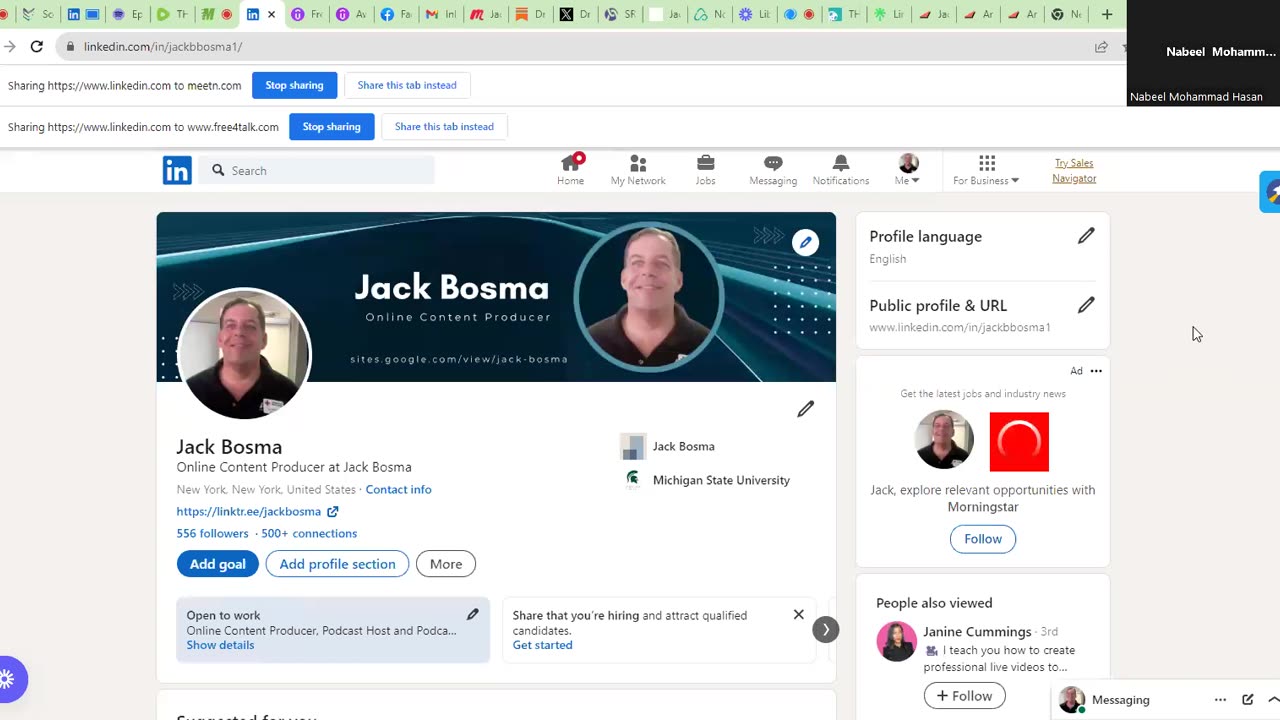This screenshot has width=1280, height=720.
Task: Stop sharing to free4talk.com
Action: point(331,127)
